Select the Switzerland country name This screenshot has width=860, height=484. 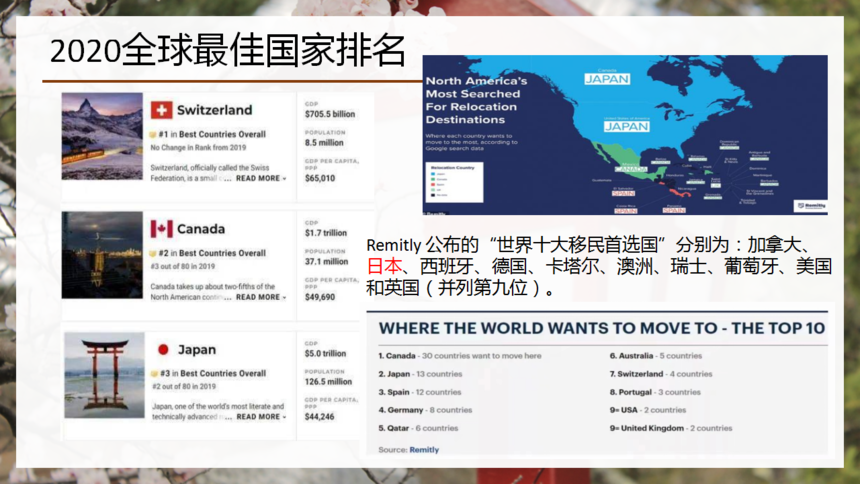click(x=214, y=110)
